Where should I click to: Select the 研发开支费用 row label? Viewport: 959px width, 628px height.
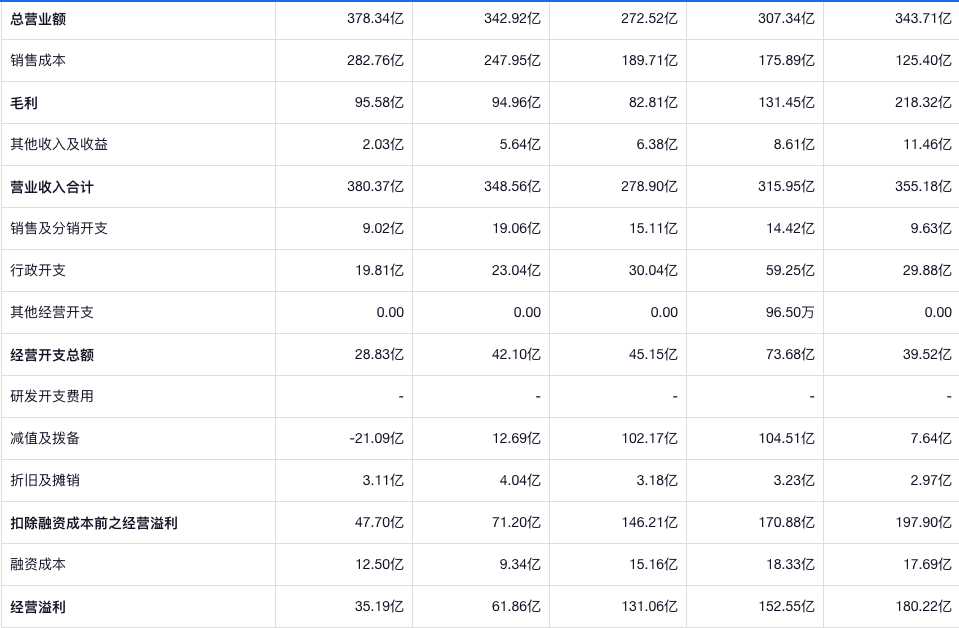coord(52,397)
